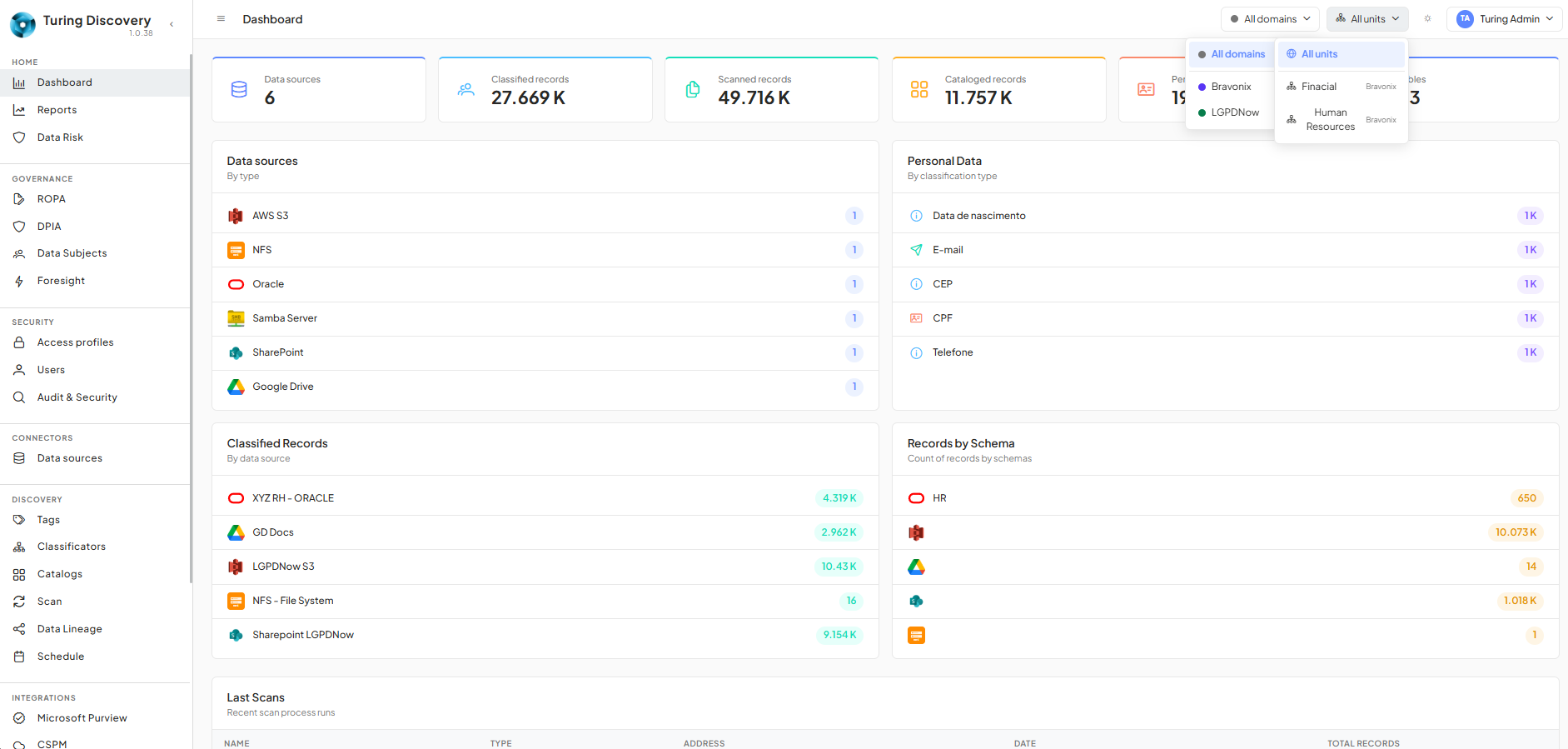1568x749 pixels.
Task: Click the Classificators hierarchy icon
Action: point(19,547)
